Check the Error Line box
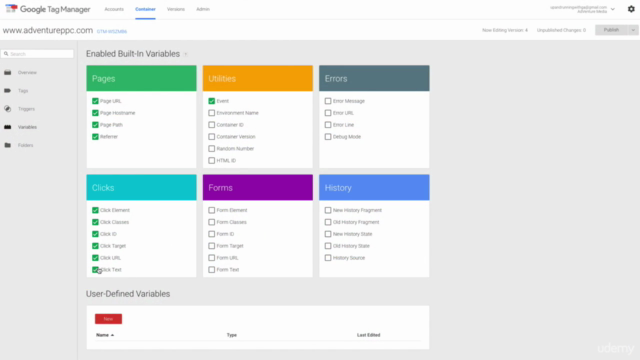Image resolution: width=640 pixels, height=360 pixels. pos(328,124)
